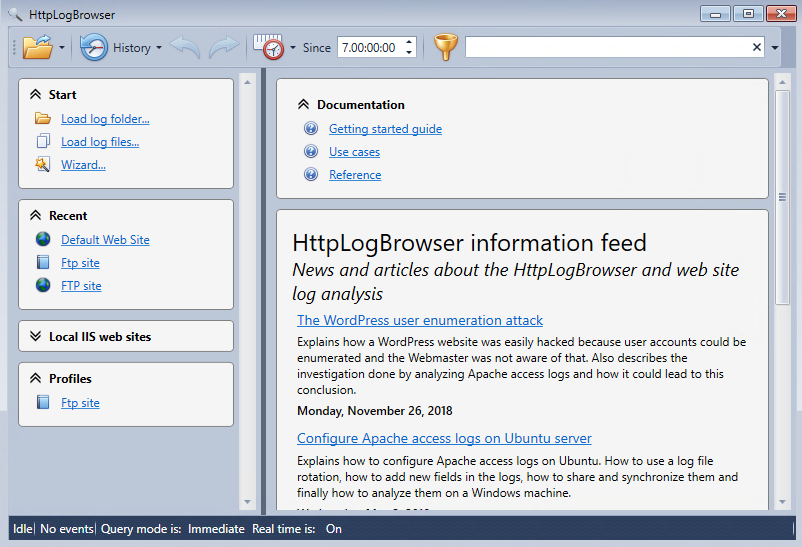Click the forward arrow toolbar icon
The image size is (802, 547).
[224, 47]
